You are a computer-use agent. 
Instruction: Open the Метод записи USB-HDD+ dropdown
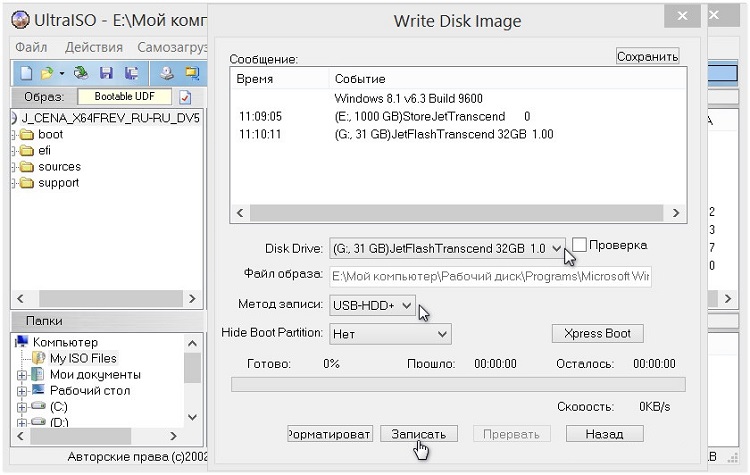pos(407,305)
